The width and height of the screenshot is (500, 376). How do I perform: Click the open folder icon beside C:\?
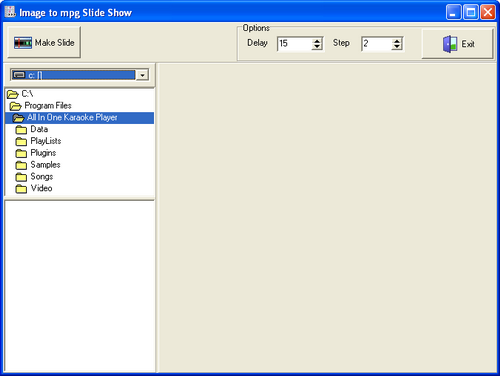(12, 94)
